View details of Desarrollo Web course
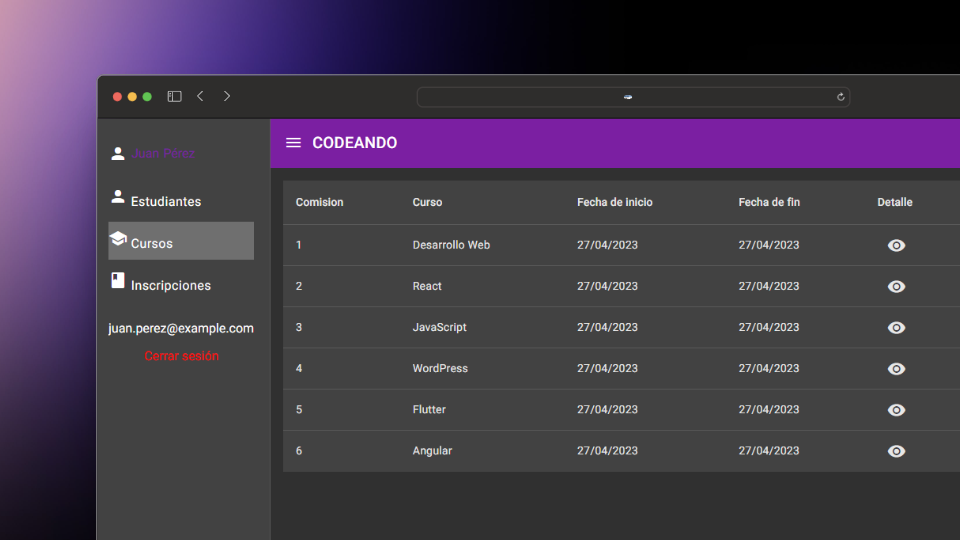 (x=896, y=245)
